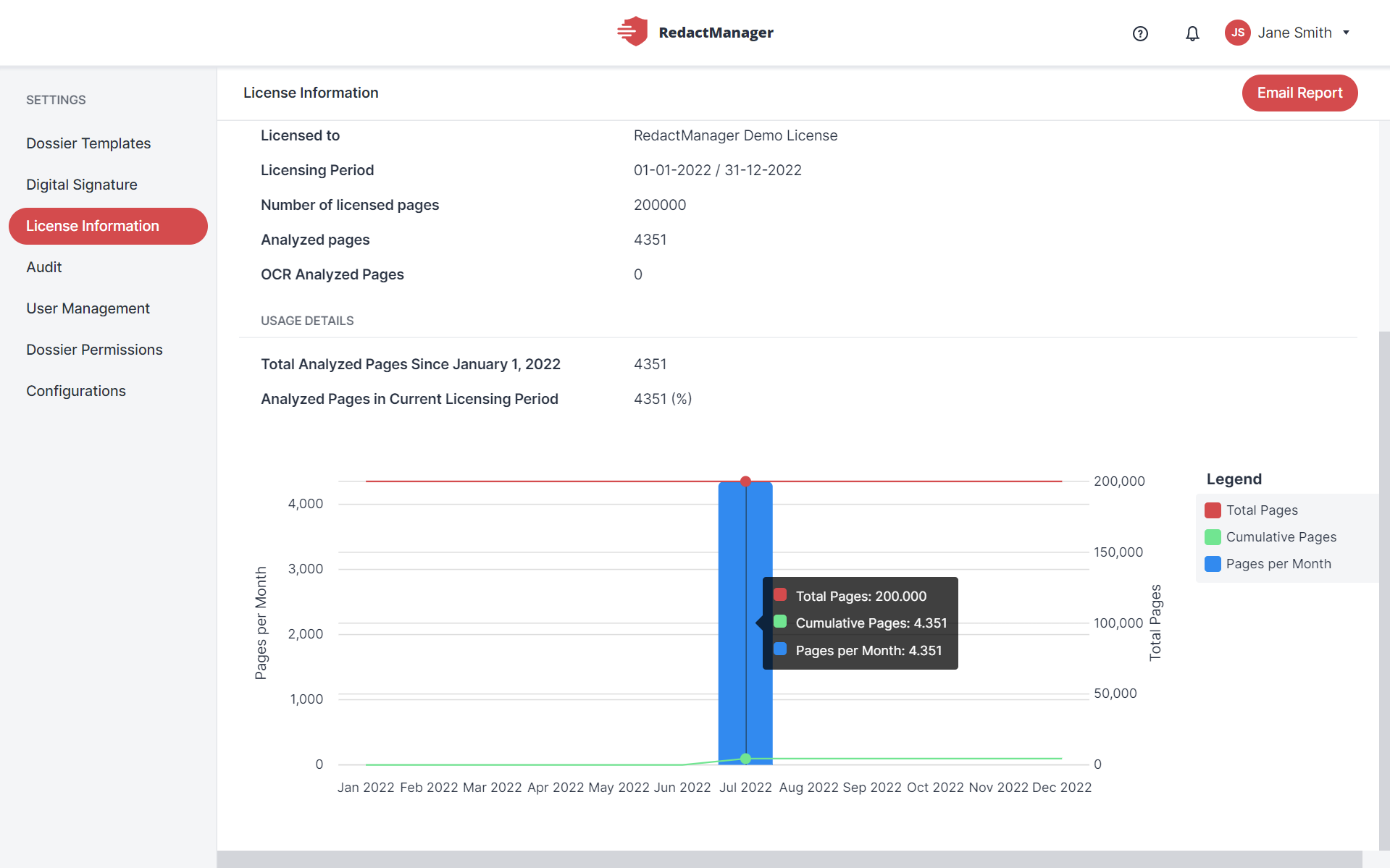
Task: Click the 'USAGE DETAILS' section heading
Action: pos(307,321)
